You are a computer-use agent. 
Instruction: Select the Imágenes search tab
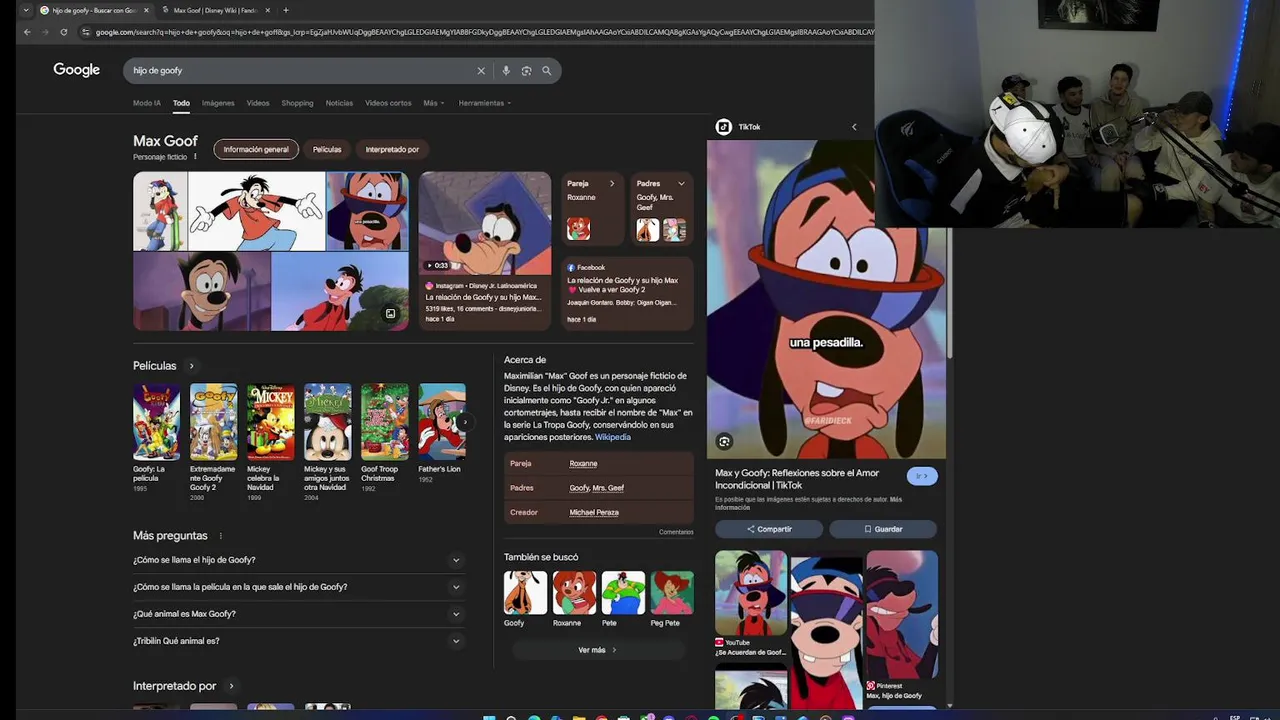click(x=218, y=103)
